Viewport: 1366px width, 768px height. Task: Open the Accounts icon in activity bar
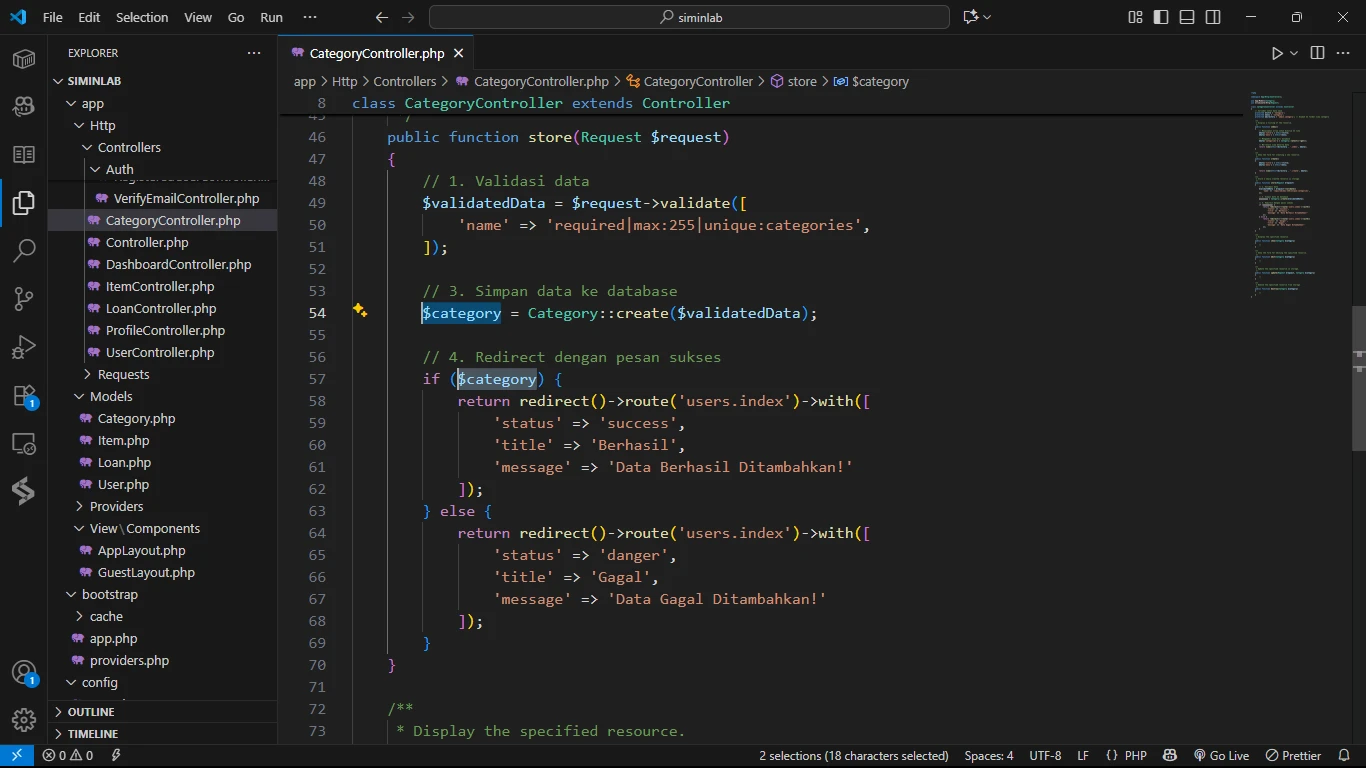click(x=24, y=672)
